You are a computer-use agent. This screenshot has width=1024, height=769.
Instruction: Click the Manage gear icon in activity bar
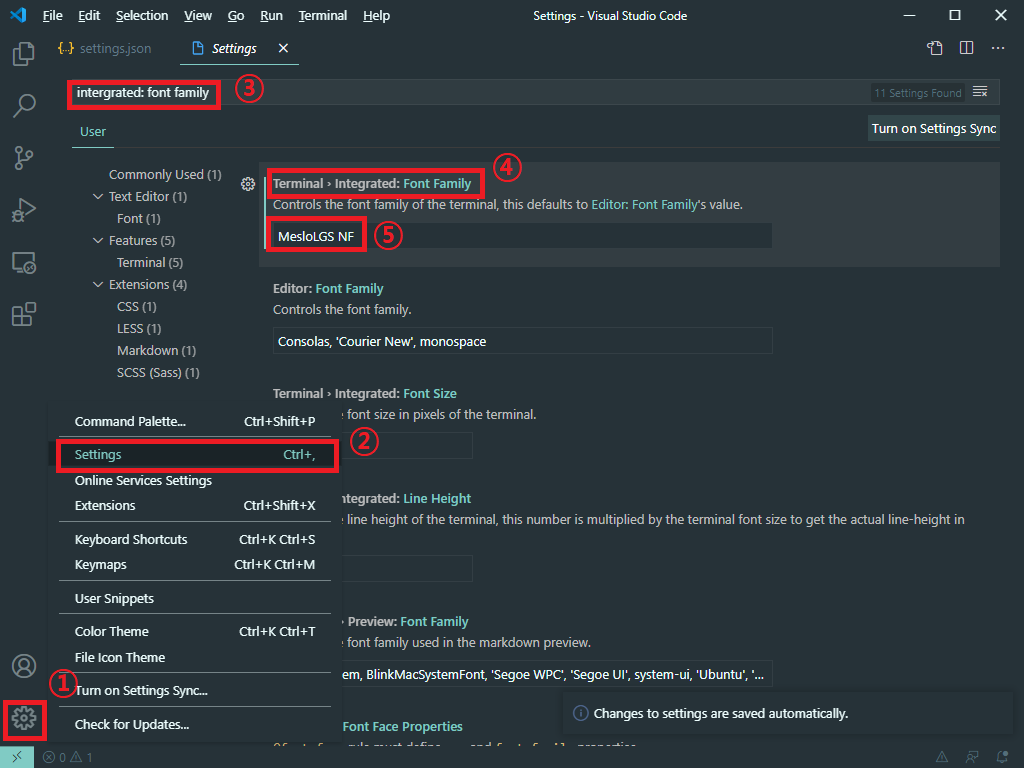24,718
